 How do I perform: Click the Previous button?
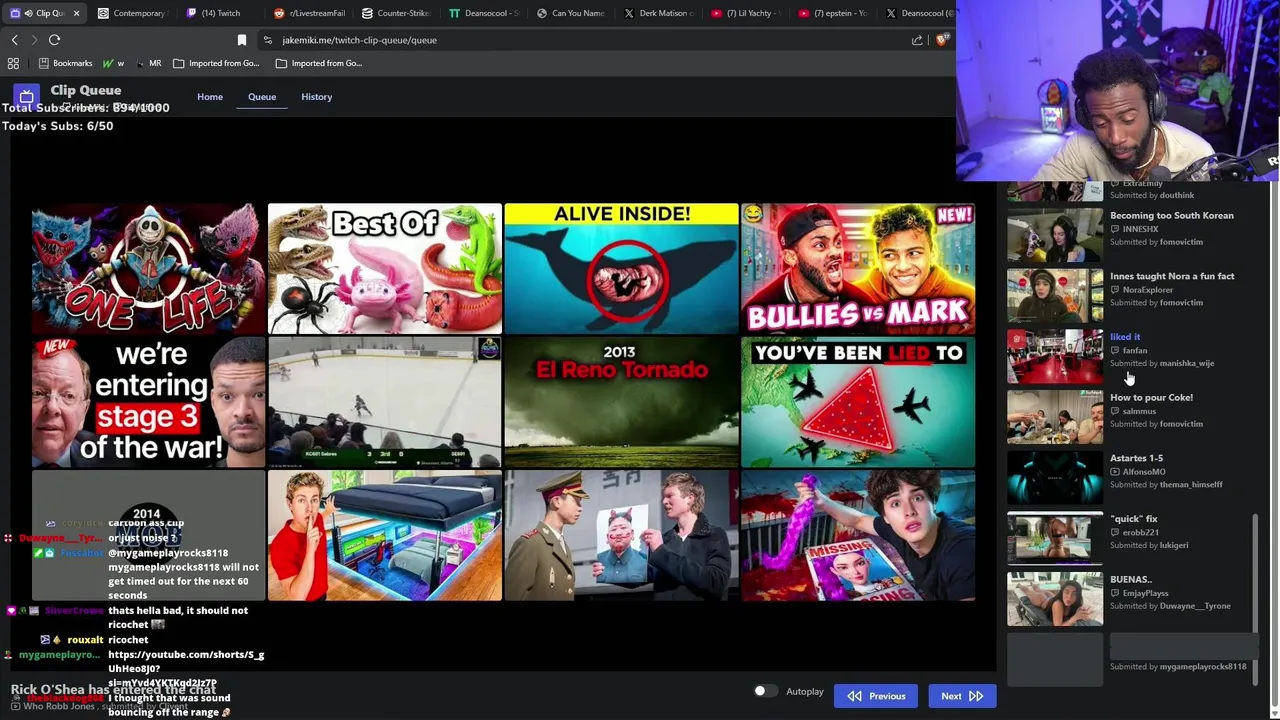[x=876, y=696]
